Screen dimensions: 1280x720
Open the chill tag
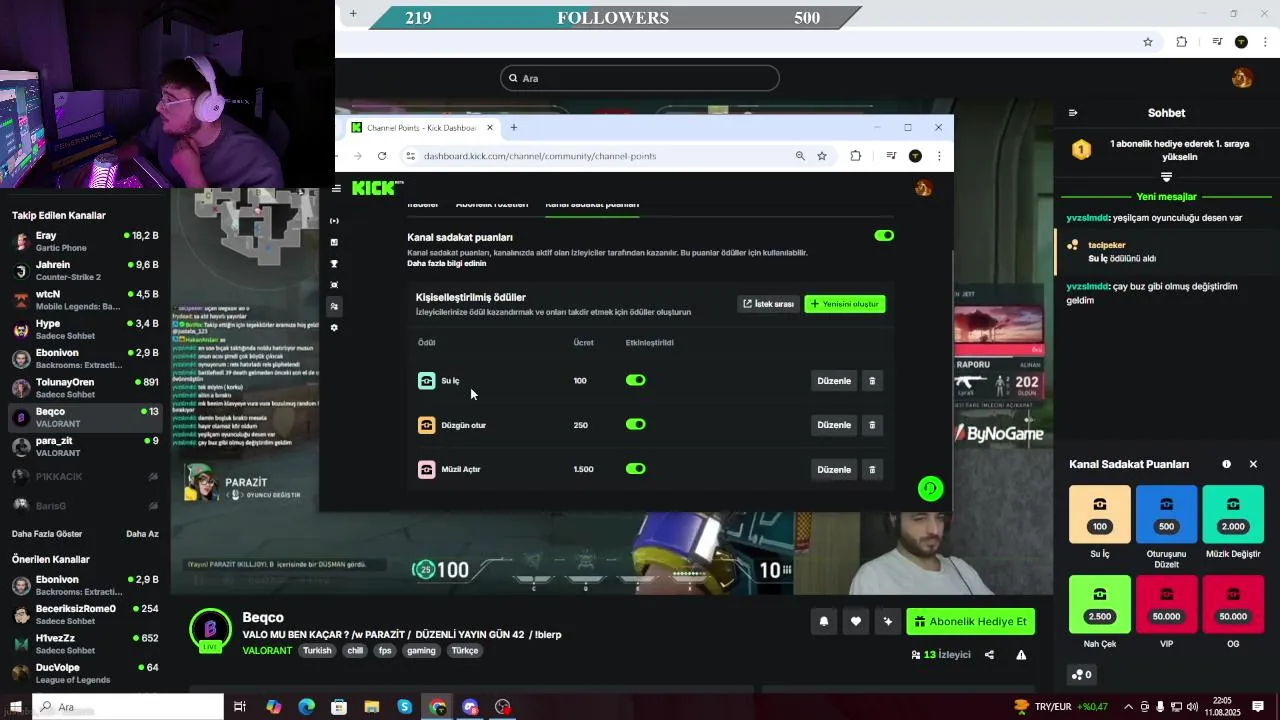coord(355,651)
